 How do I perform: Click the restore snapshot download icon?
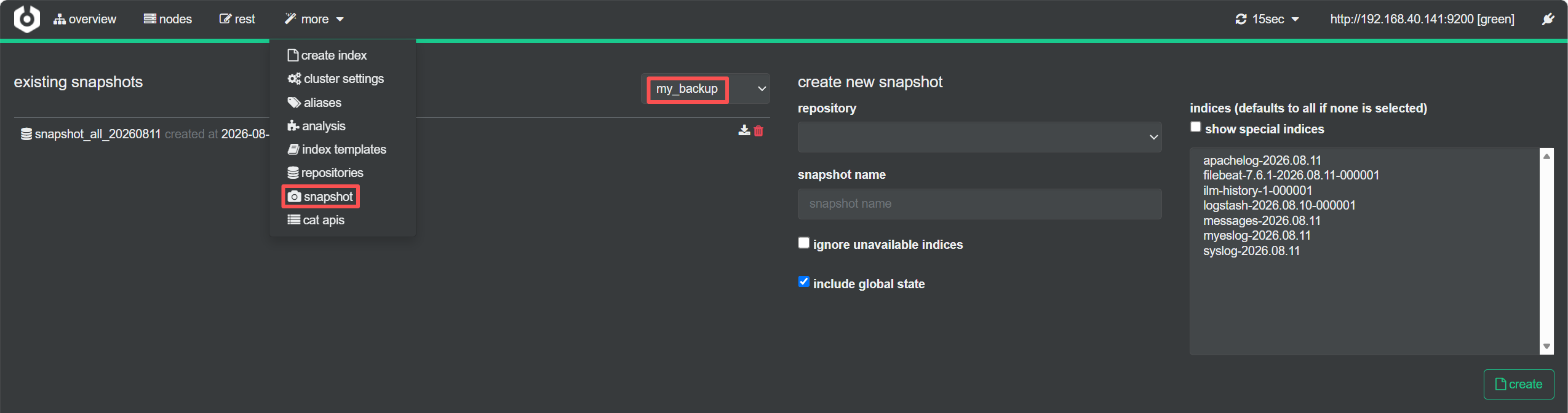744,130
